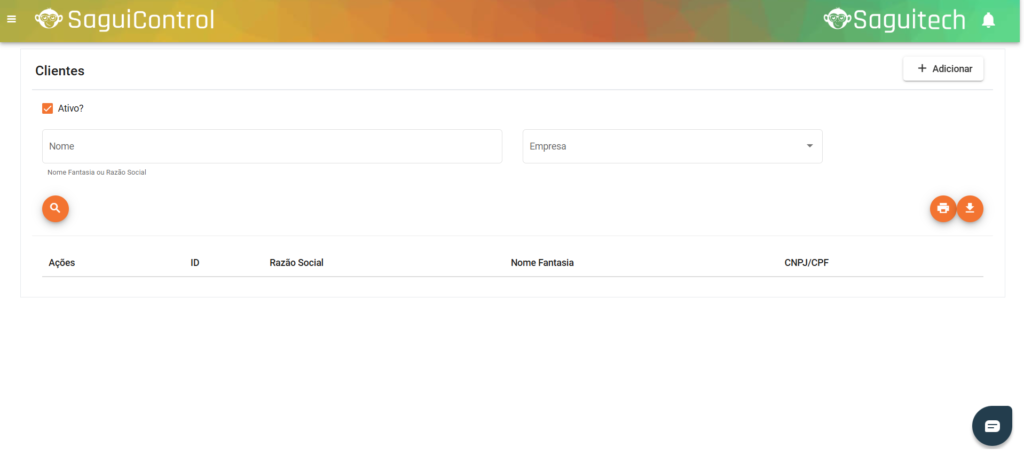Open the chat support widget

tap(991, 426)
